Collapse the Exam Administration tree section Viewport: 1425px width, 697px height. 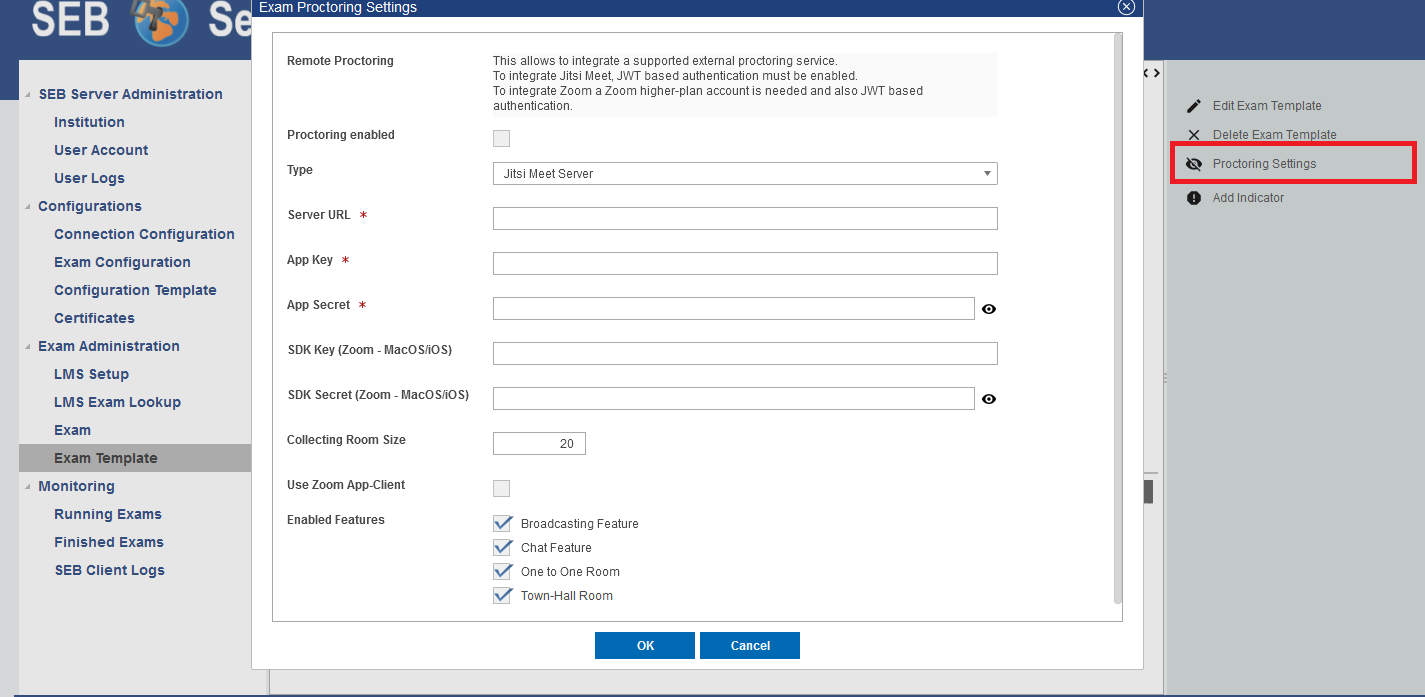[28, 347]
